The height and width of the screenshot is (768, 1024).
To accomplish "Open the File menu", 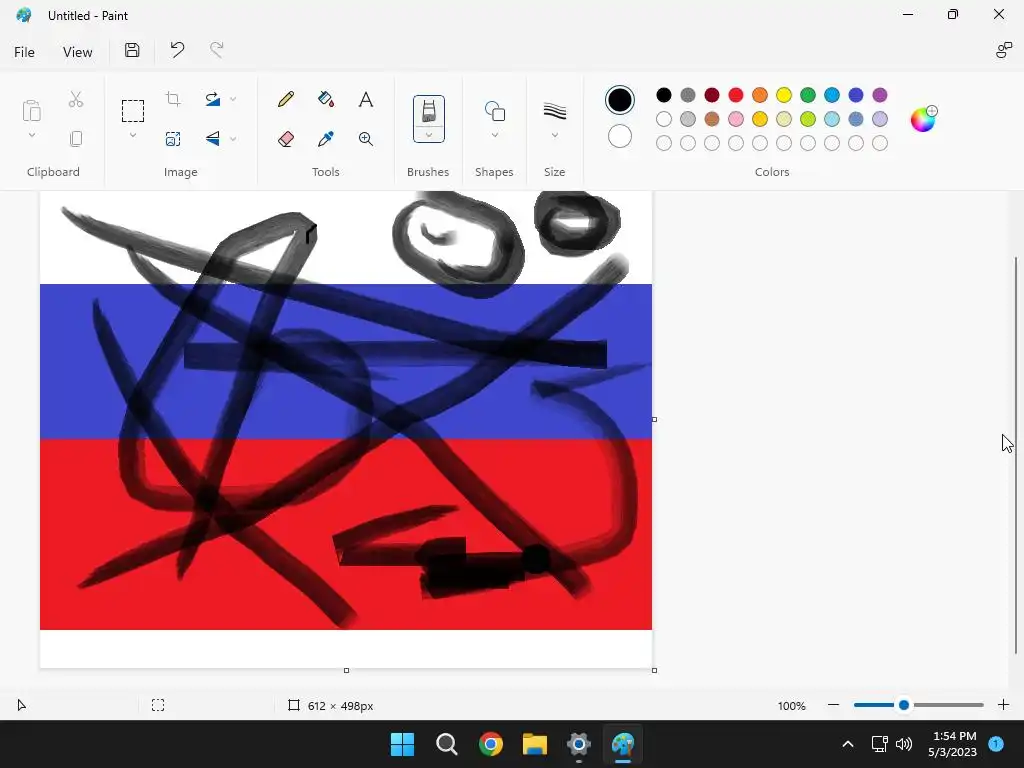I will (24, 52).
